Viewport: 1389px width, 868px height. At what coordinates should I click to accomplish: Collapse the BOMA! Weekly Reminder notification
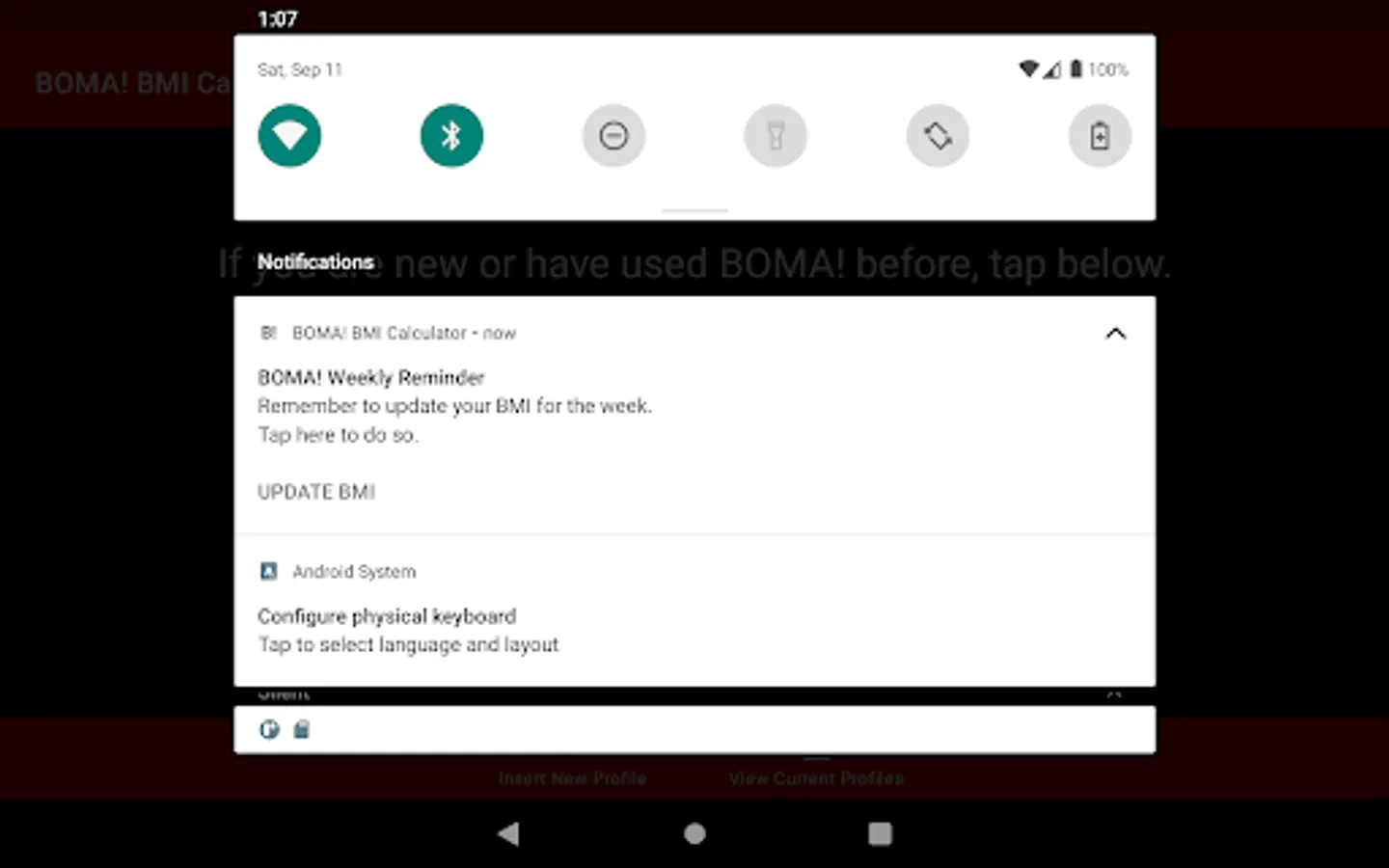[x=1115, y=334]
